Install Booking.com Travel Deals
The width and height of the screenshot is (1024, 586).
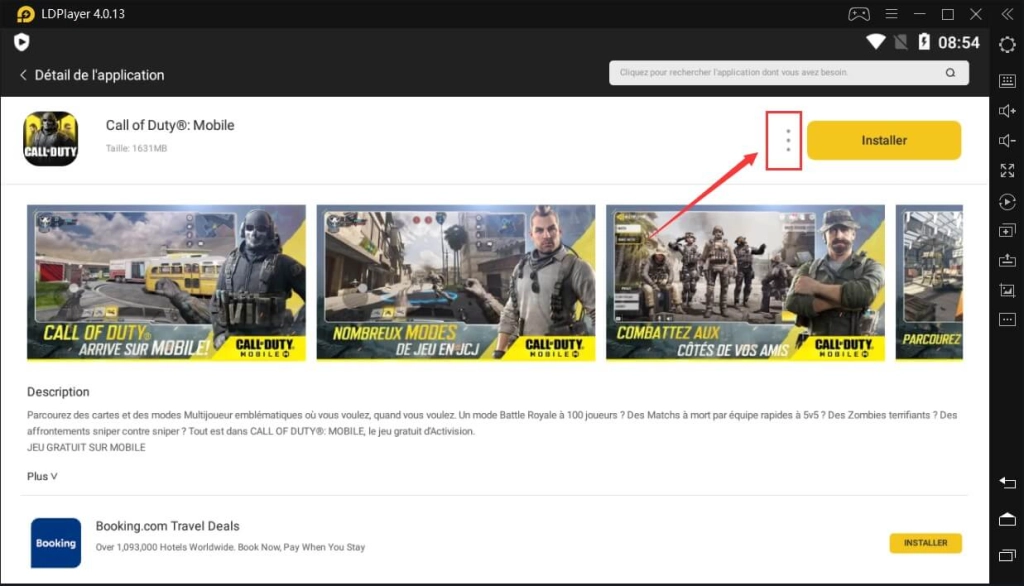click(x=925, y=543)
